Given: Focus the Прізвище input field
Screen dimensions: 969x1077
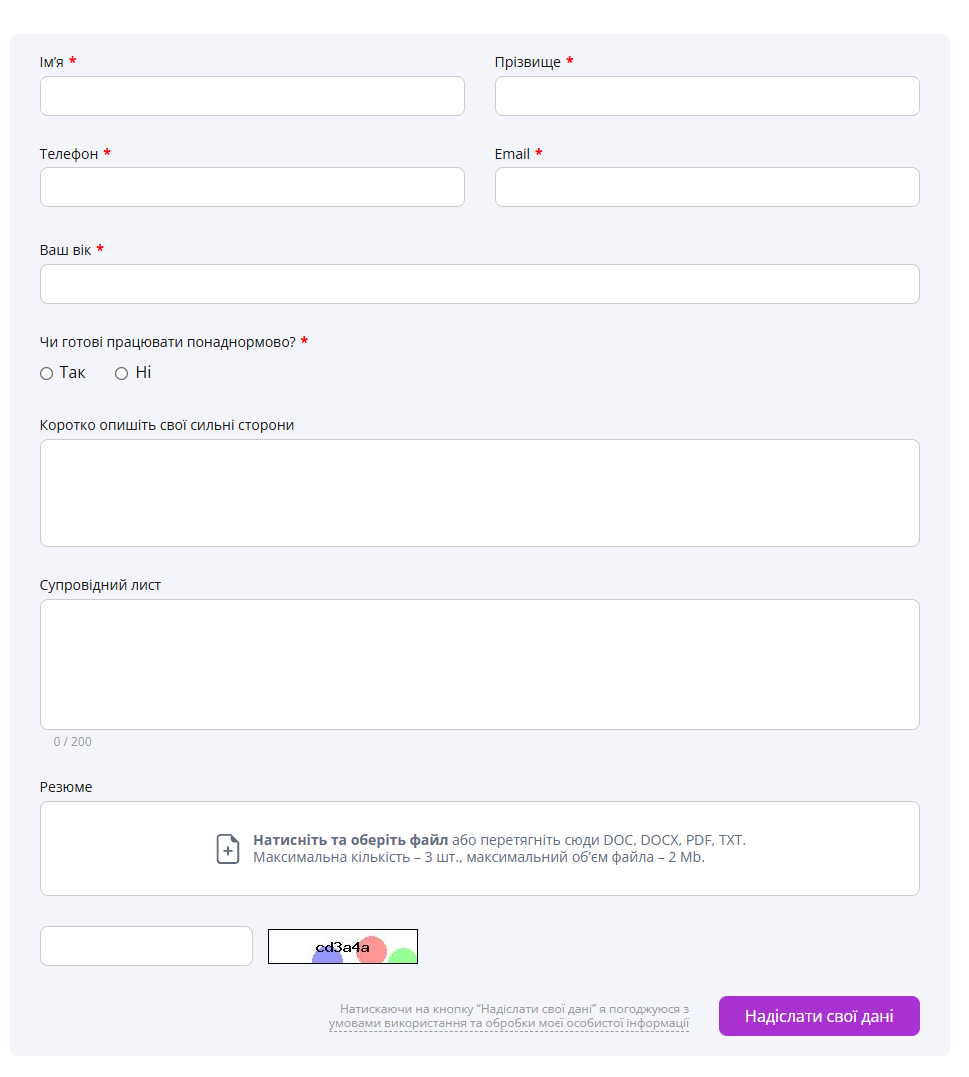Looking at the screenshot, I should 707,96.
